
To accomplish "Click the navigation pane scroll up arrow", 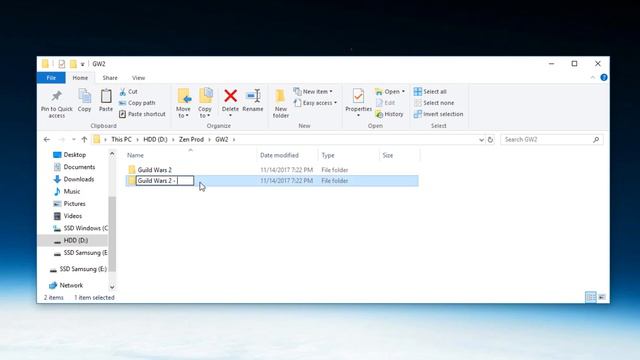I will [112, 153].
